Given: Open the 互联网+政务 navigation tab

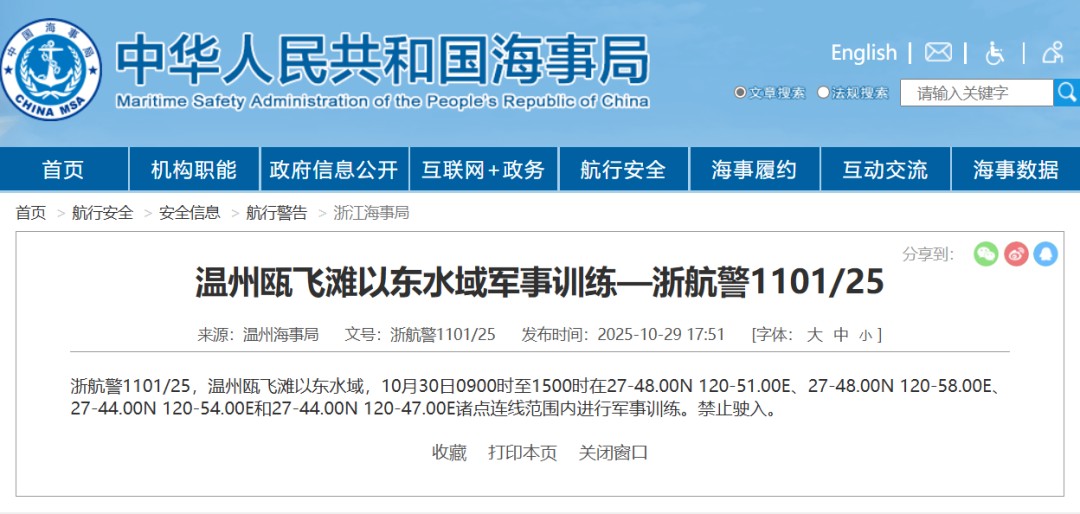Looking at the screenshot, I should 484,169.
